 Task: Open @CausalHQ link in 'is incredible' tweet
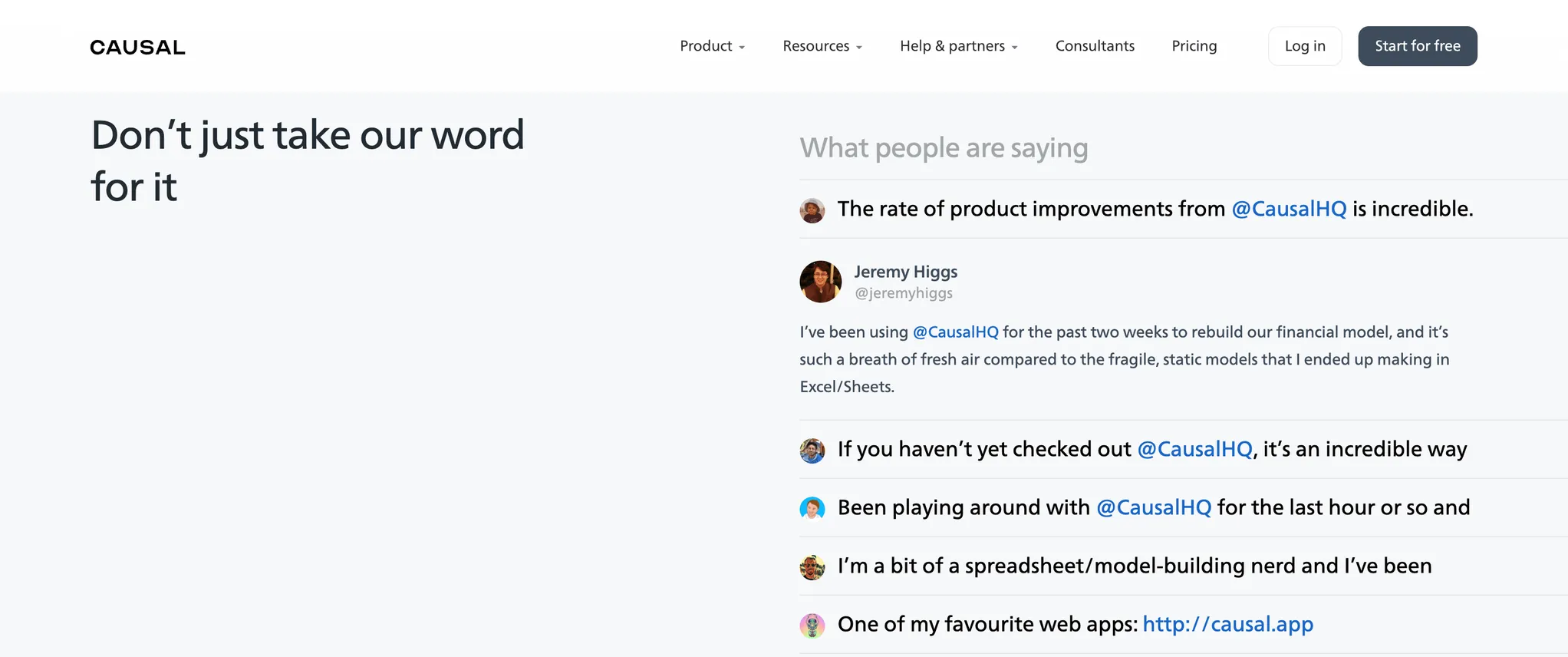(x=1289, y=209)
